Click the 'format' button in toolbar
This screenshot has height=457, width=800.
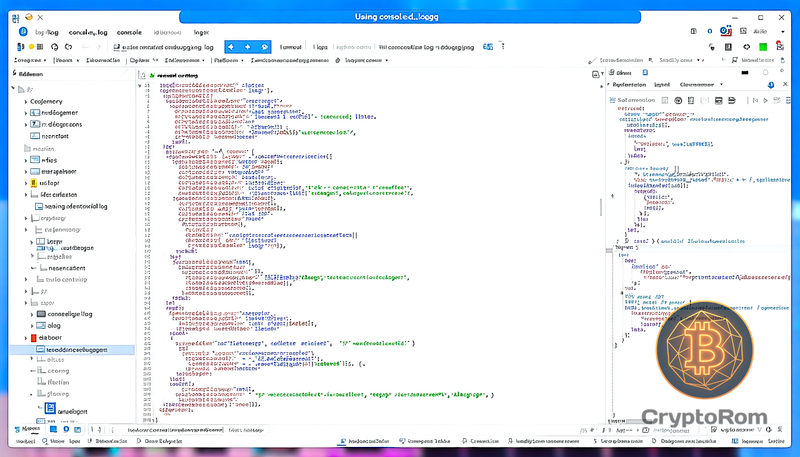click(290, 47)
